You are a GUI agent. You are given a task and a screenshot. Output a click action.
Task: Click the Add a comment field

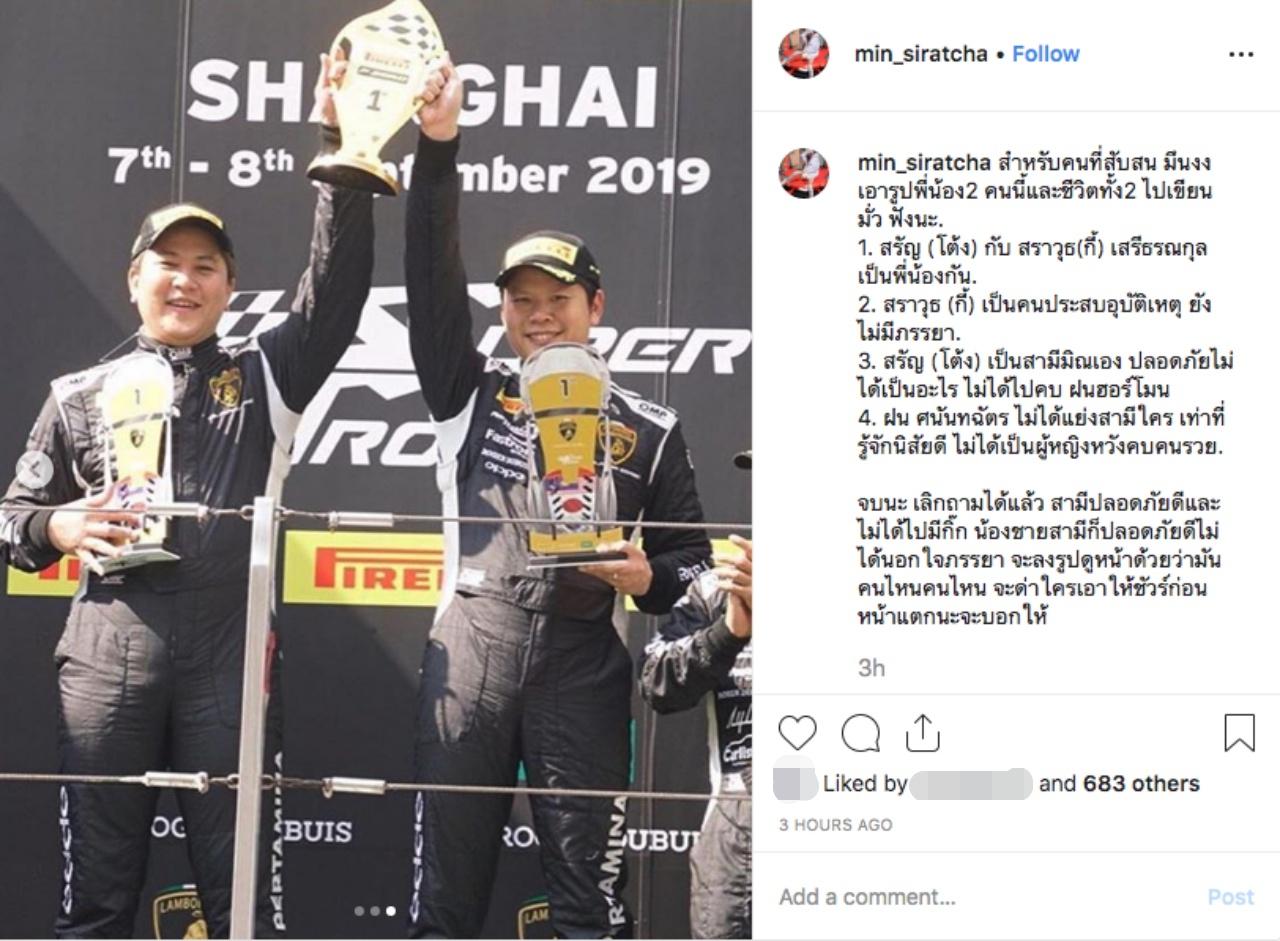click(x=985, y=897)
